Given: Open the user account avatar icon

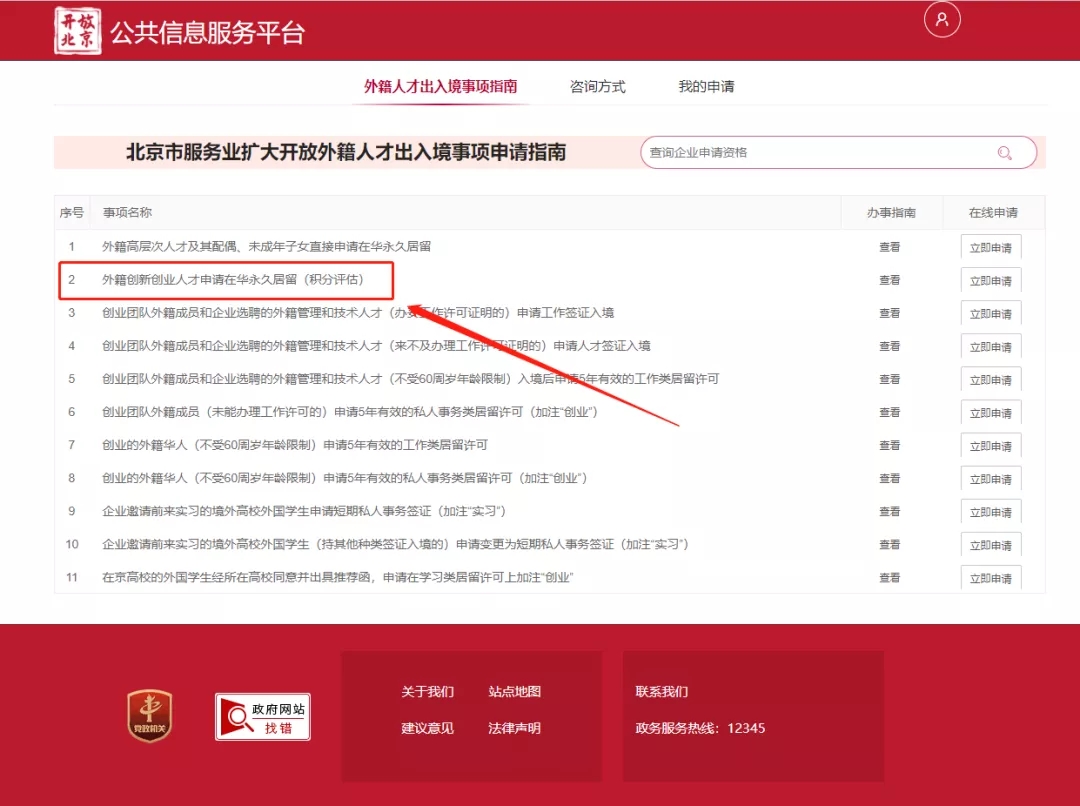Looking at the screenshot, I should point(942,19).
